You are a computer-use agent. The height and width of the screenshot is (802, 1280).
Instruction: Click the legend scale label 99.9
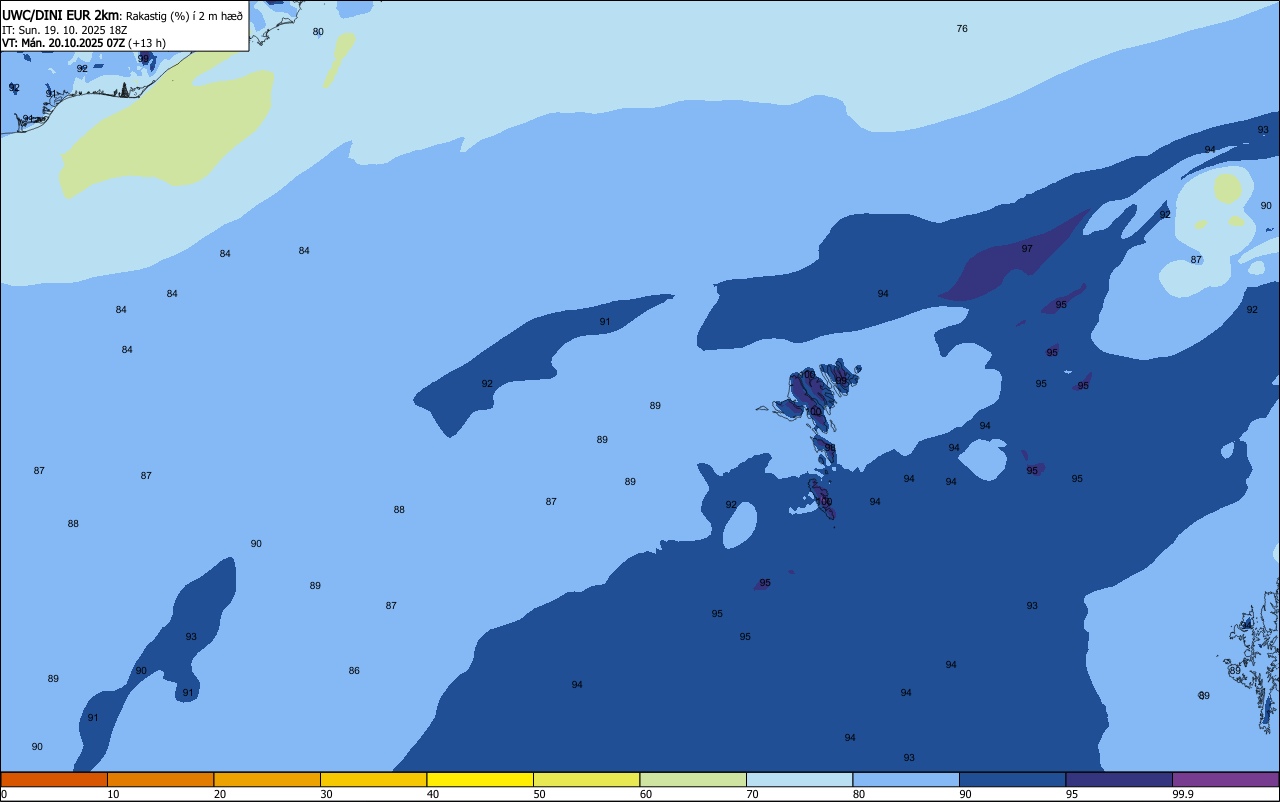pos(1183,794)
